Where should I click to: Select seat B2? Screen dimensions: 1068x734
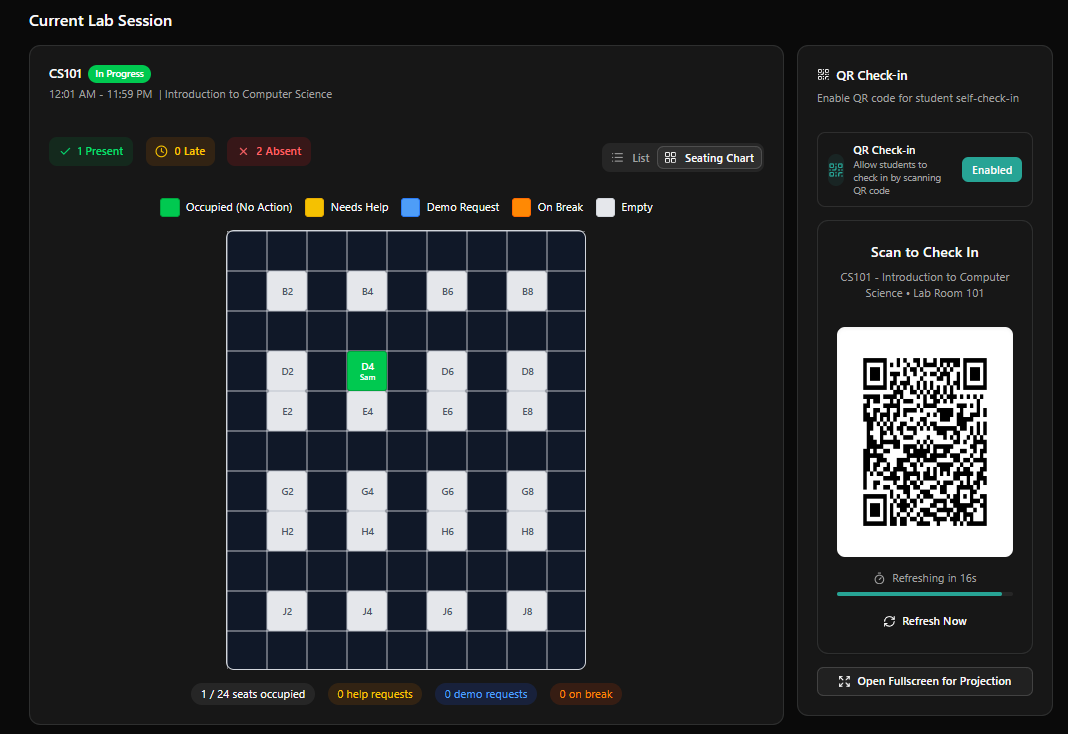[x=287, y=291]
